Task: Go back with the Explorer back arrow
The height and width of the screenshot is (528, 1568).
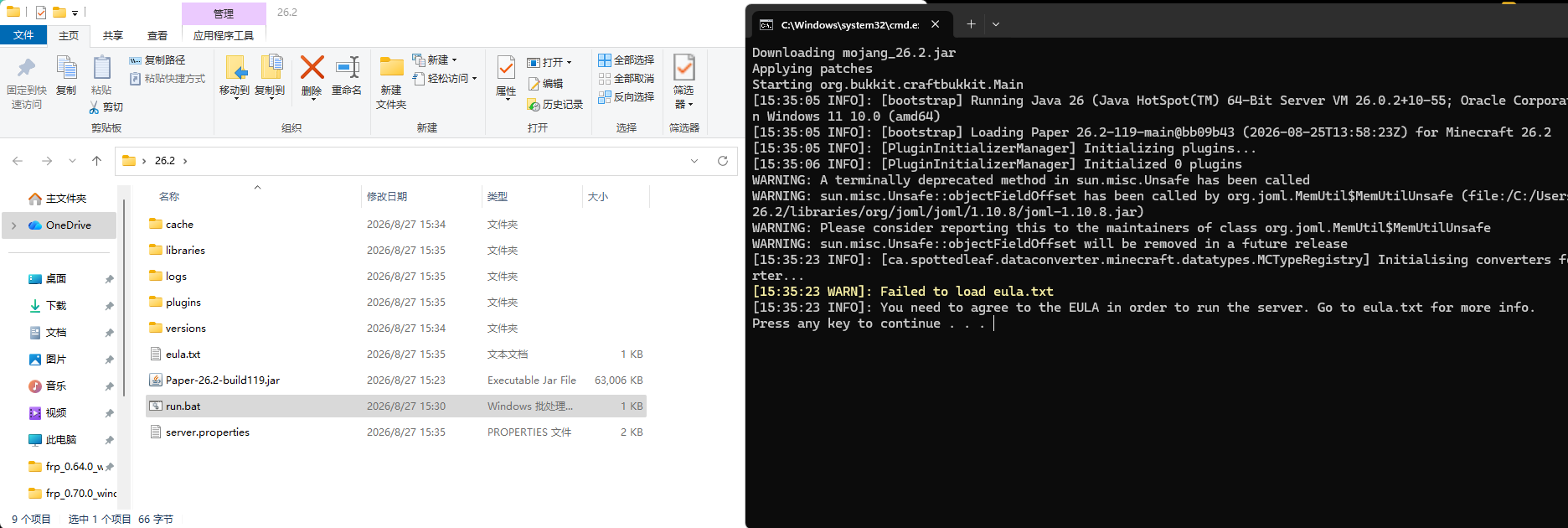Action: pos(18,161)
